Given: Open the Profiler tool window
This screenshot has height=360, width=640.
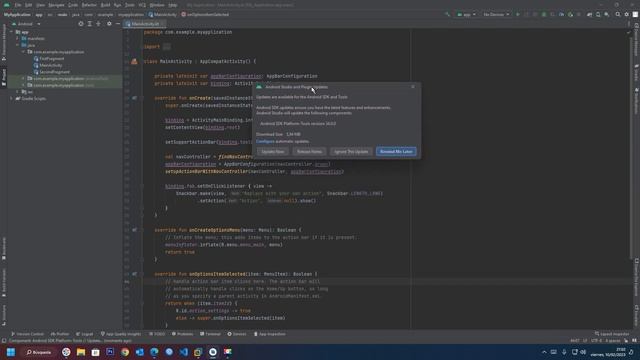Looking at the screenshot, I should click(60, 334).
